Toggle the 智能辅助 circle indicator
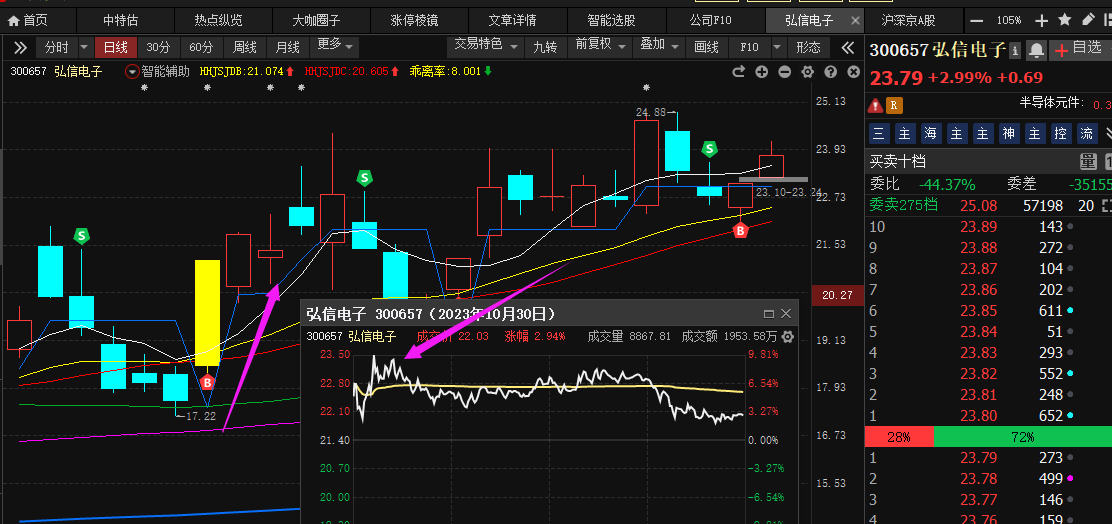Image resolution: width=1112 pixels, height=524 pixels. (x=133, y=72)
